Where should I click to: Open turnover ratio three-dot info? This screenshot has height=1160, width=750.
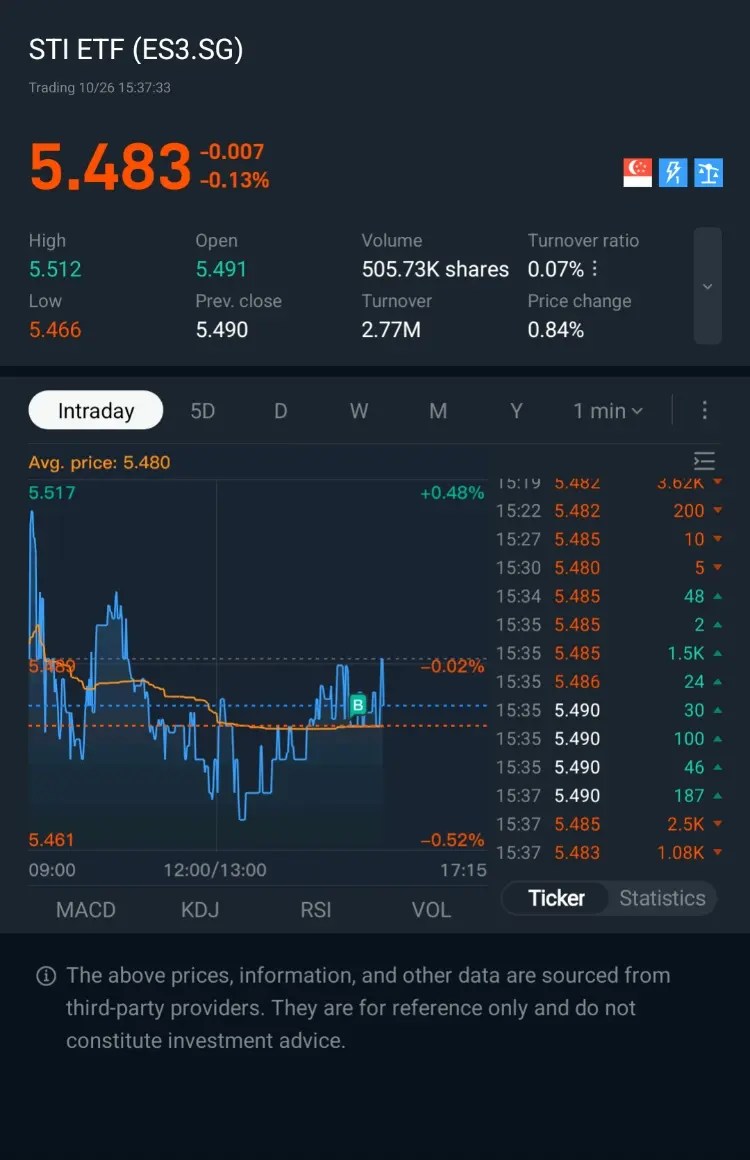click(x=595, y=269)
